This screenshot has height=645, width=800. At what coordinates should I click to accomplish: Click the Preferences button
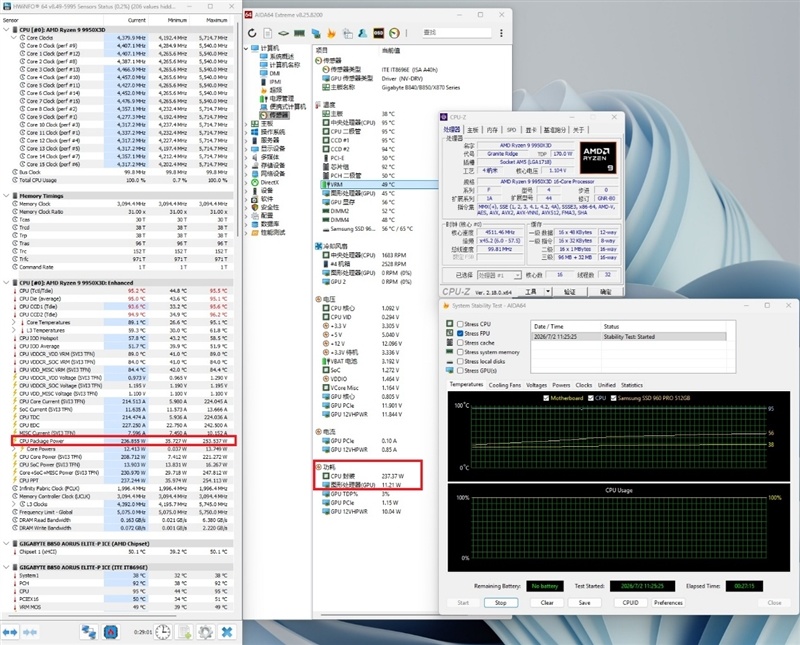pyautogui.click(x=668, y=603)
